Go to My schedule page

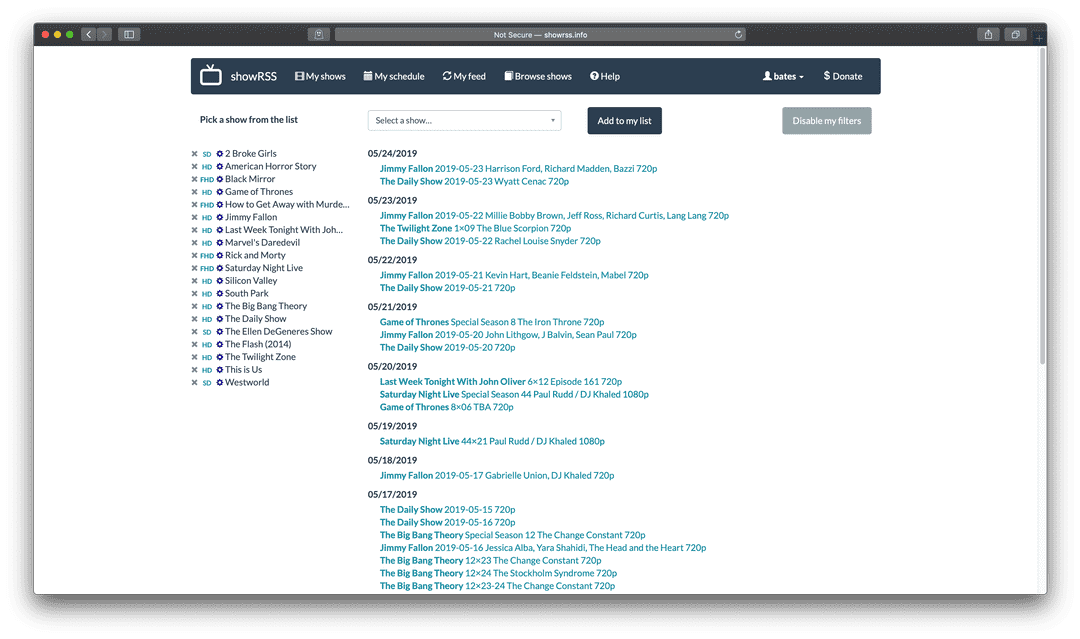coord(394,76)
